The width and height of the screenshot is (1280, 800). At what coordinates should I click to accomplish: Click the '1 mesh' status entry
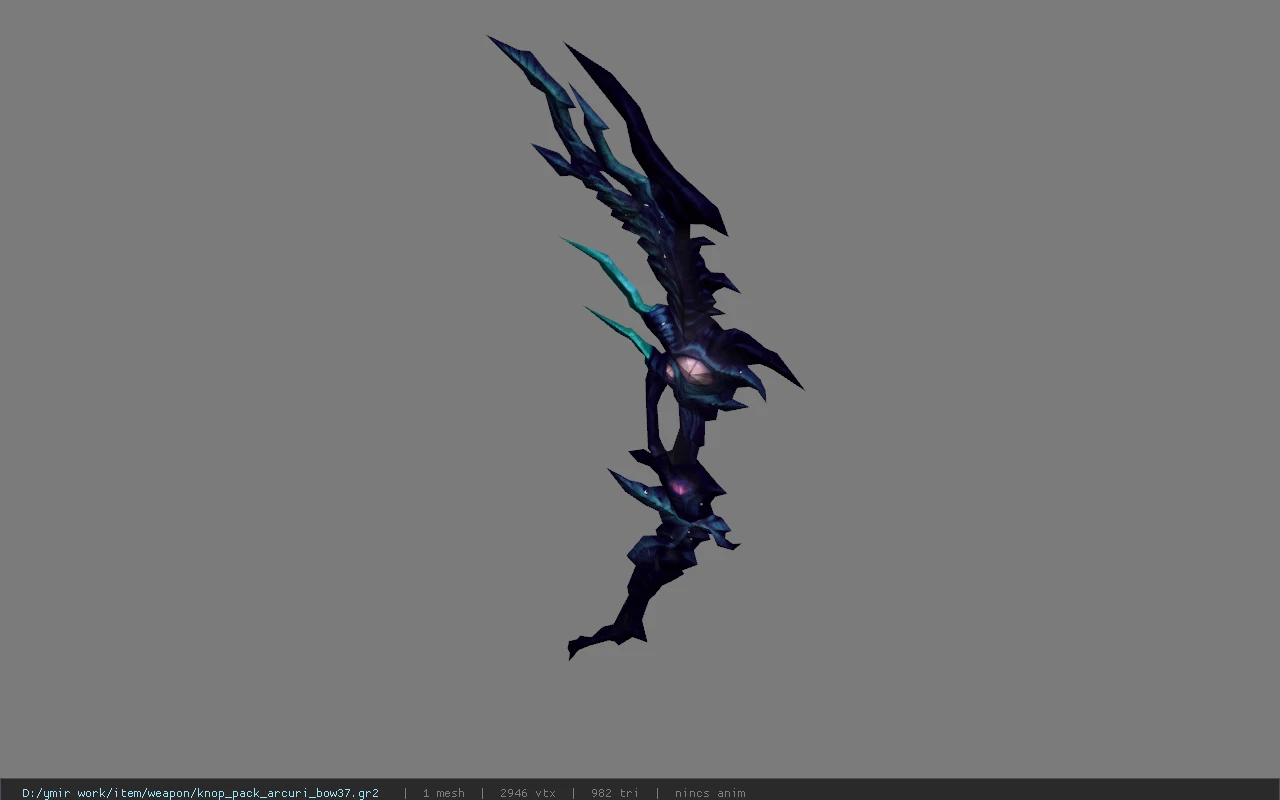[x=443, y=793]
